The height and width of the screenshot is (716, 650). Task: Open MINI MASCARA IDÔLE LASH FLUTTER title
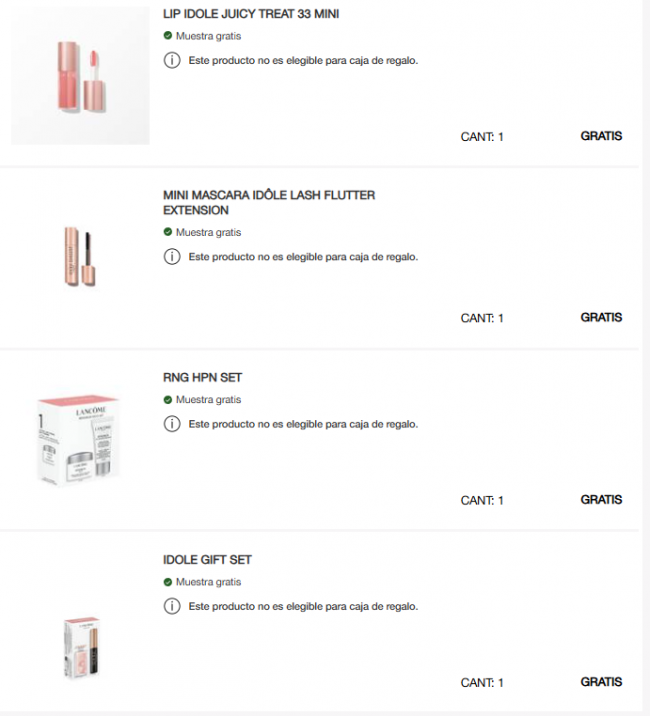(x=269, y=203)
